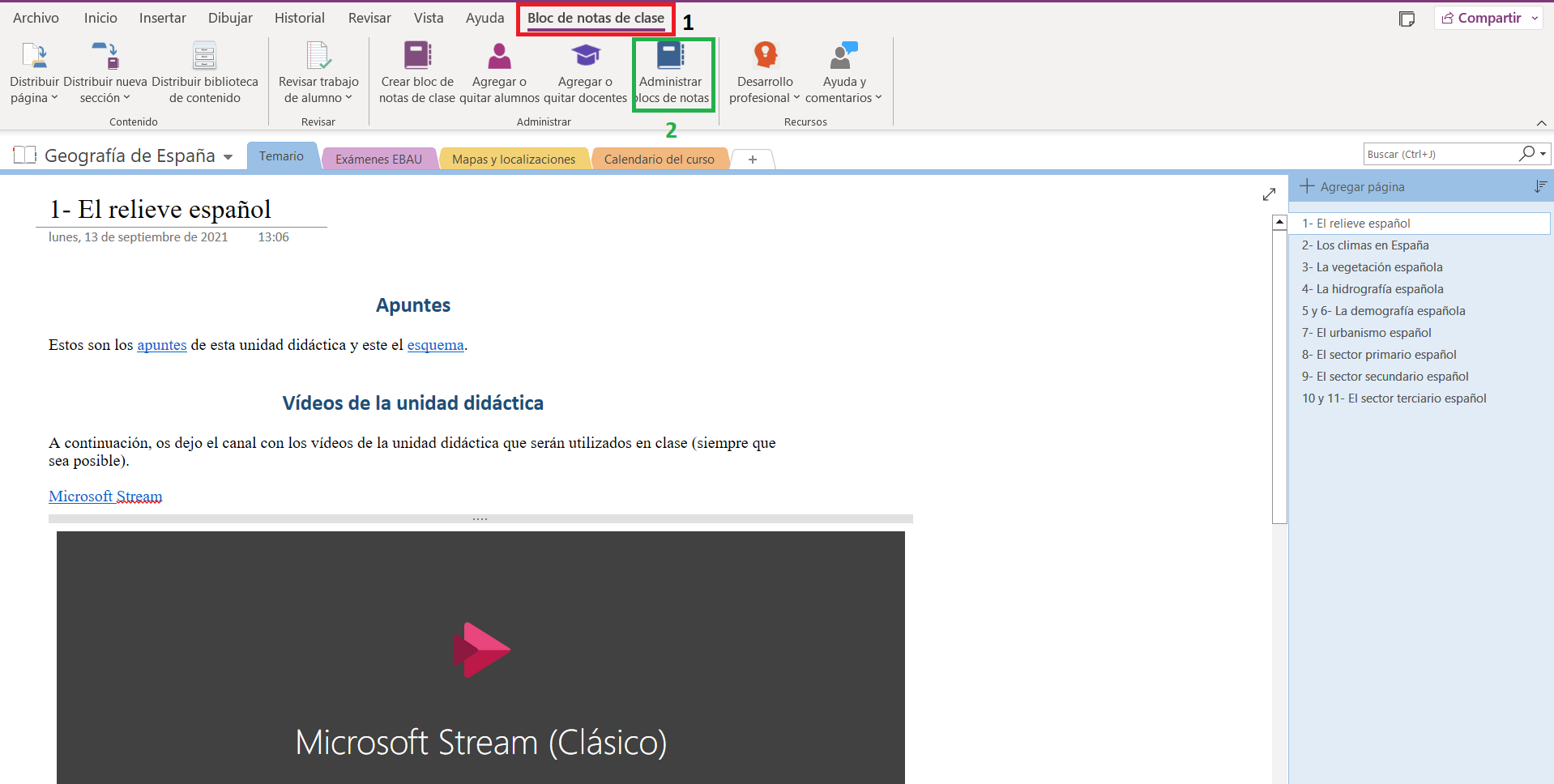
Task: Click the page list vertical scrollbar
Action: pyautogui.click(x=1279, y=373)
